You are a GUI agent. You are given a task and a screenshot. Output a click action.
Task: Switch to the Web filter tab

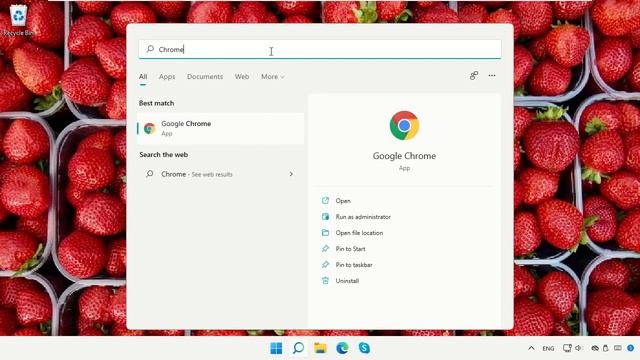[242, 76]
